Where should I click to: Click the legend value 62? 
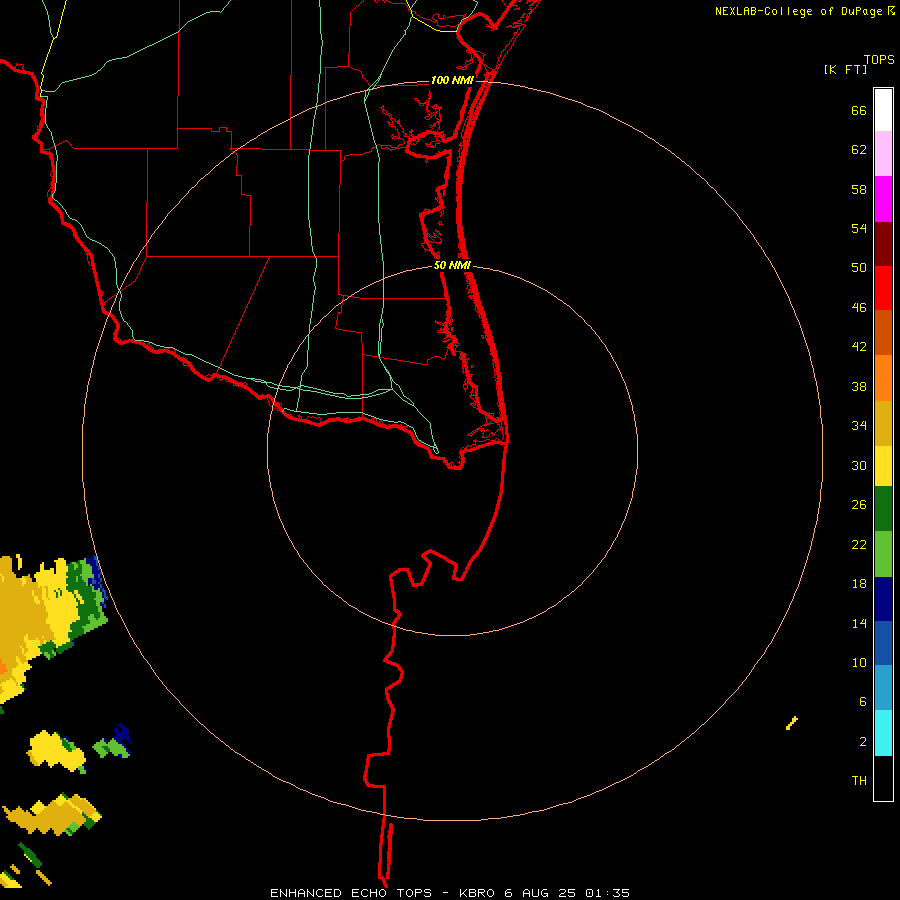(x=859, y=150)
